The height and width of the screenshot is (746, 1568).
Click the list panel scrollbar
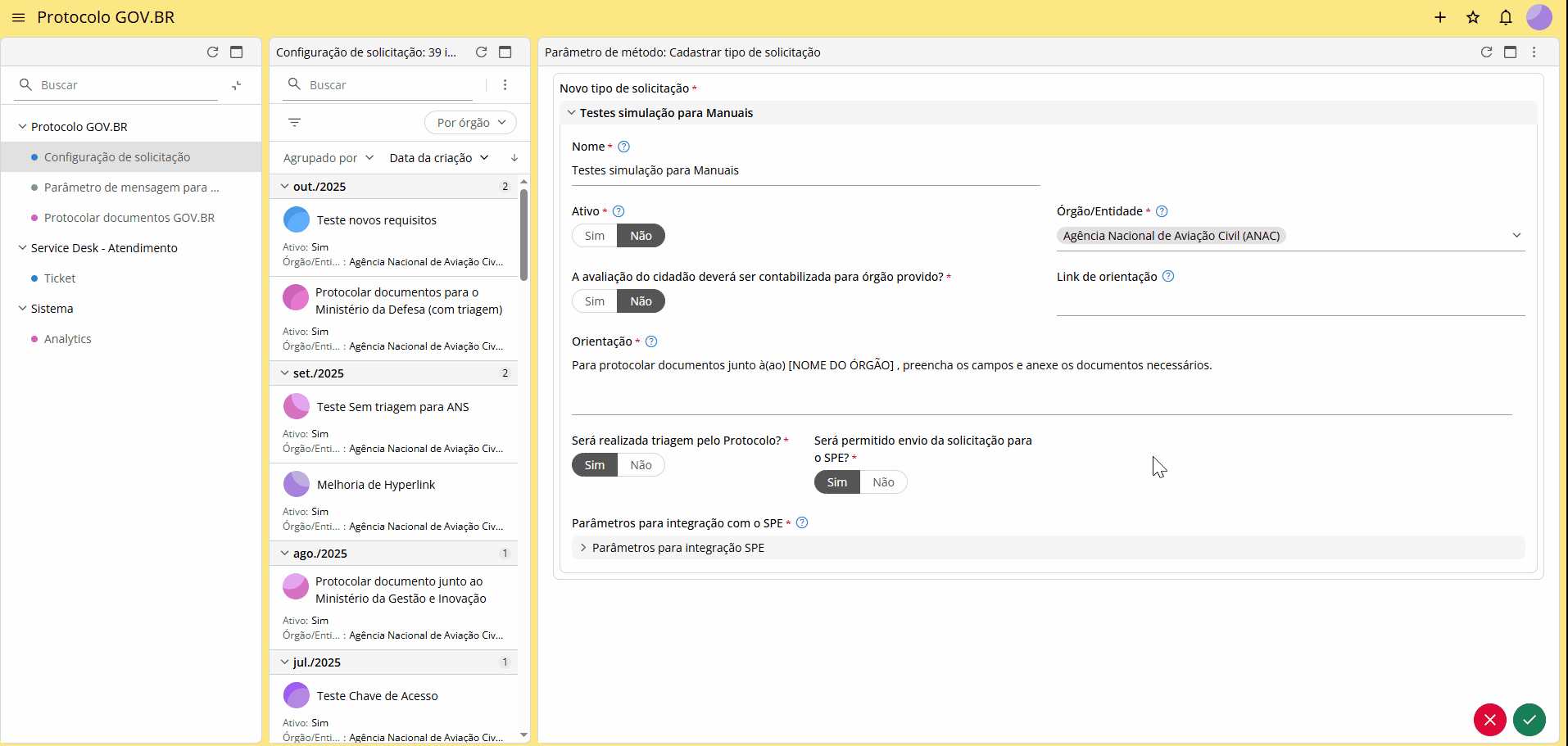point(523,235)
